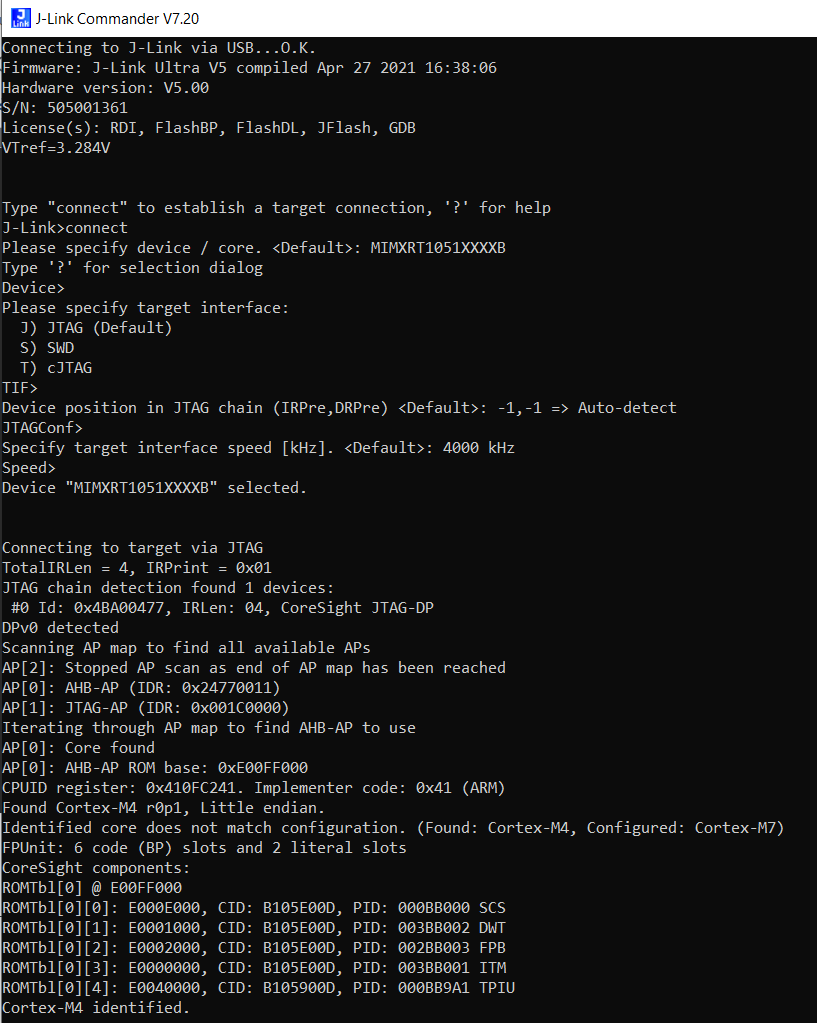Click the Cortex-M4 identified status line
The image size is (817, 1023).
[x=95, y=1007]
